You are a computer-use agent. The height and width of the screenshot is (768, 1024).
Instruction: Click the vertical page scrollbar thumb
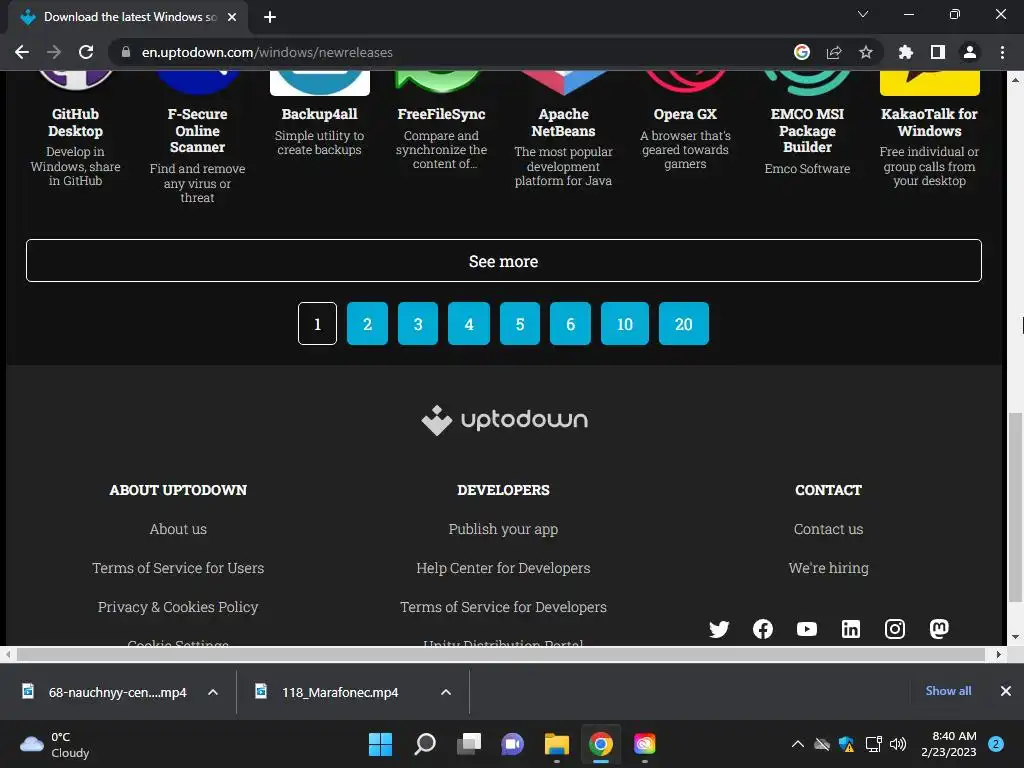point(1015,506)
